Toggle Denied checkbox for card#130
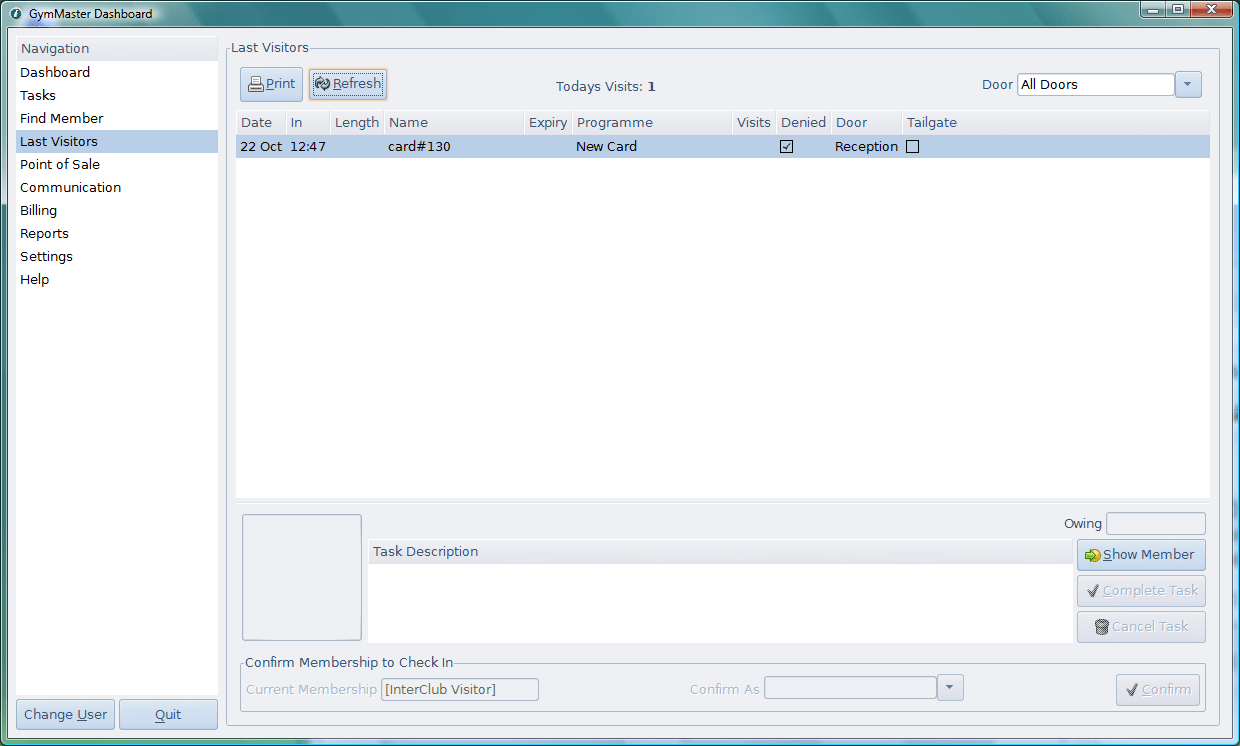This screenshot has height=746, width=1240. [787, 147]
